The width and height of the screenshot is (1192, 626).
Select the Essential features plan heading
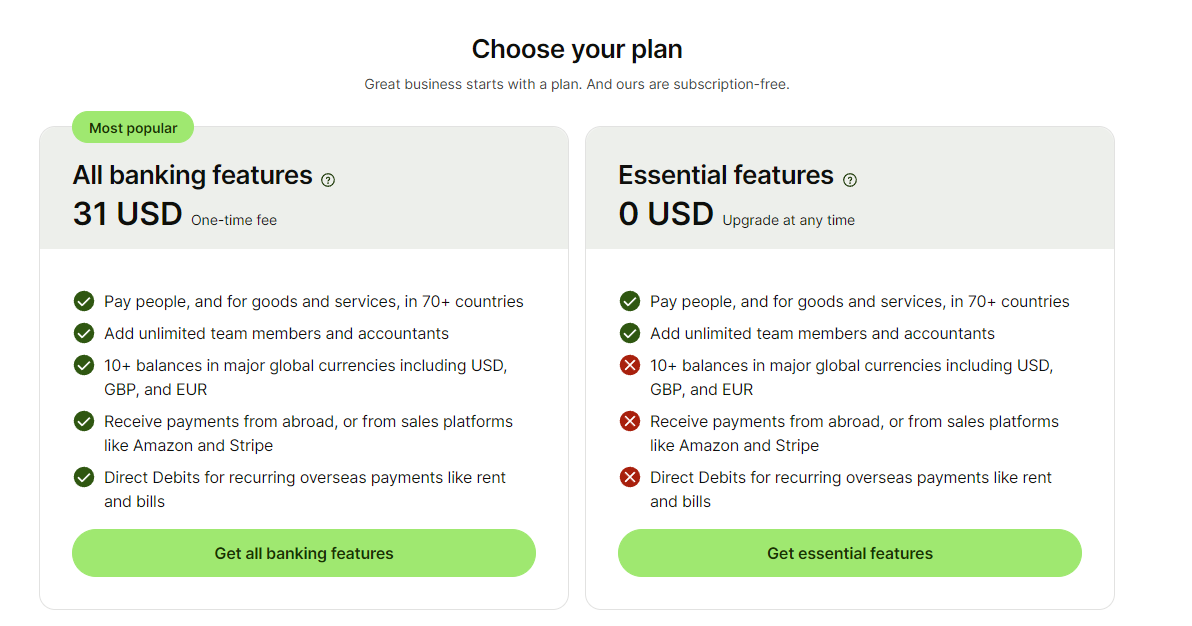[x=726, y=175]
